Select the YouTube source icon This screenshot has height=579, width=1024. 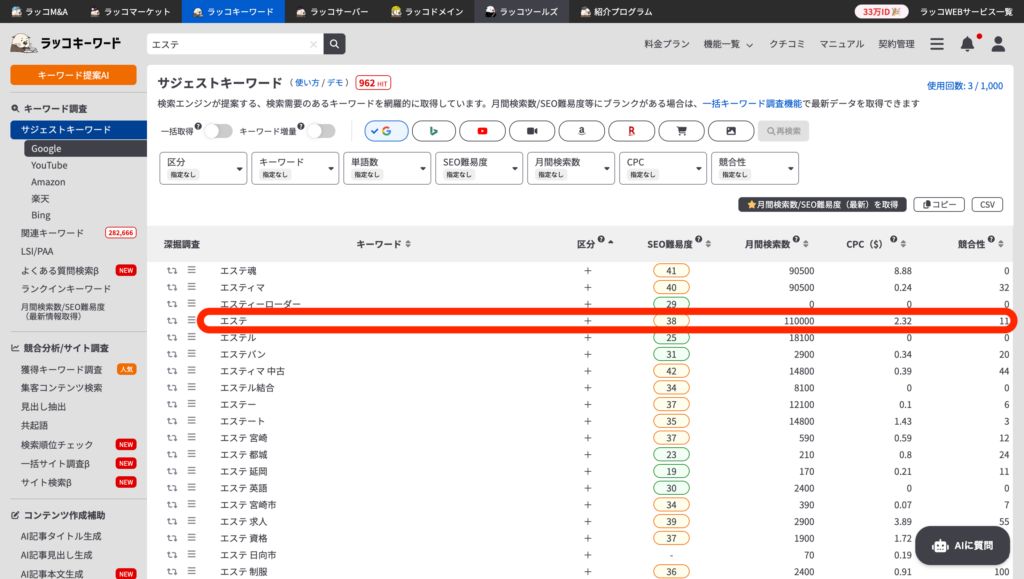(483, 131)
